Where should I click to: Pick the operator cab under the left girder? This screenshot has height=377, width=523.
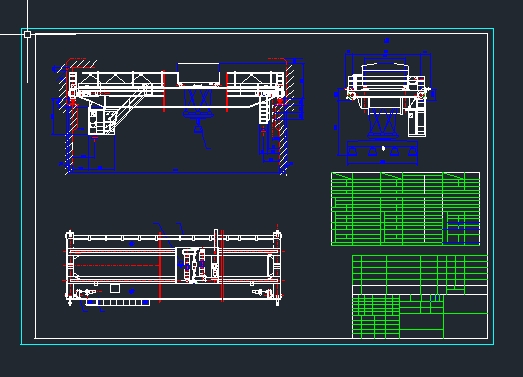tap(102, 122)
